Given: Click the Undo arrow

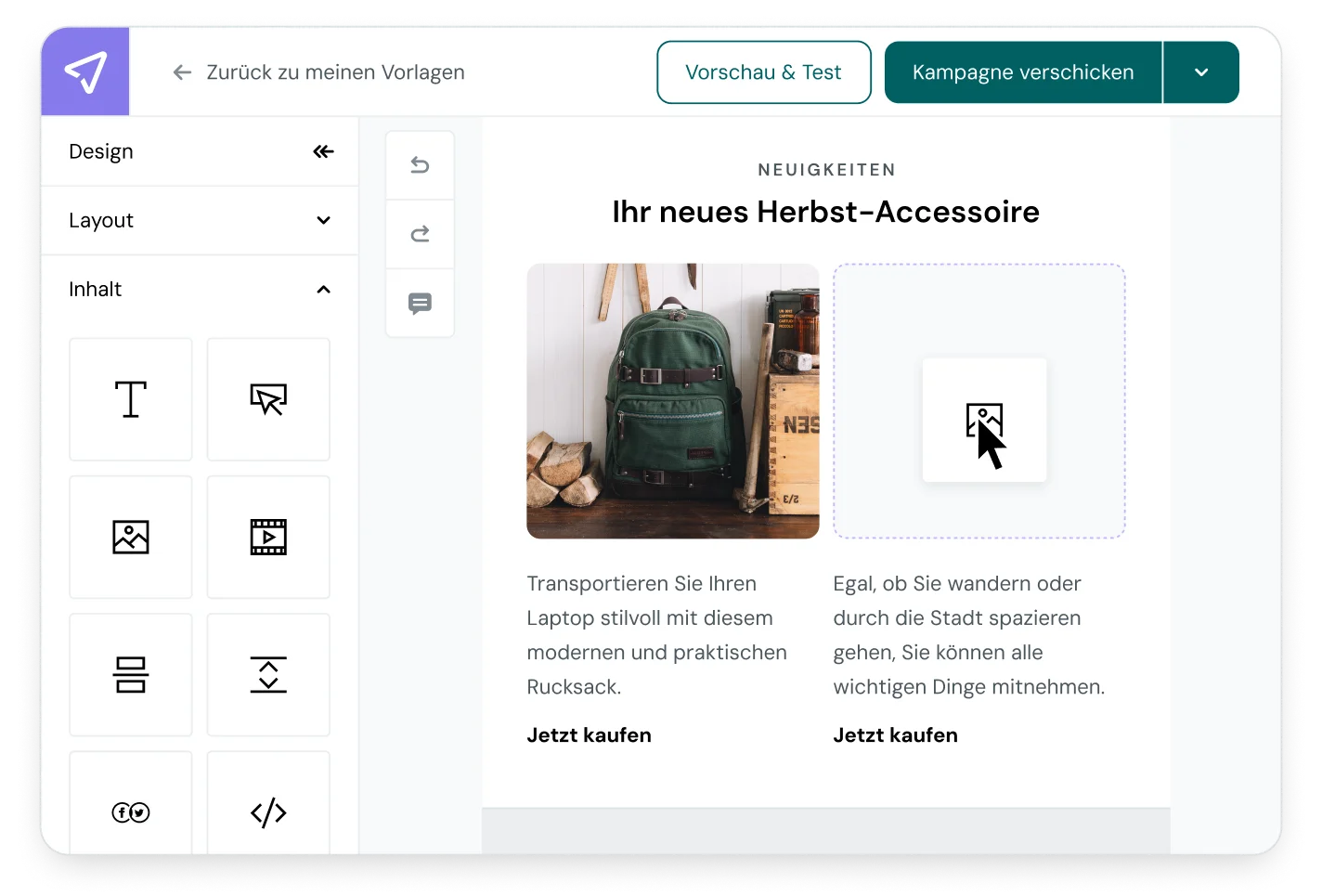Looking at the screenshot, I should point(420,165).
